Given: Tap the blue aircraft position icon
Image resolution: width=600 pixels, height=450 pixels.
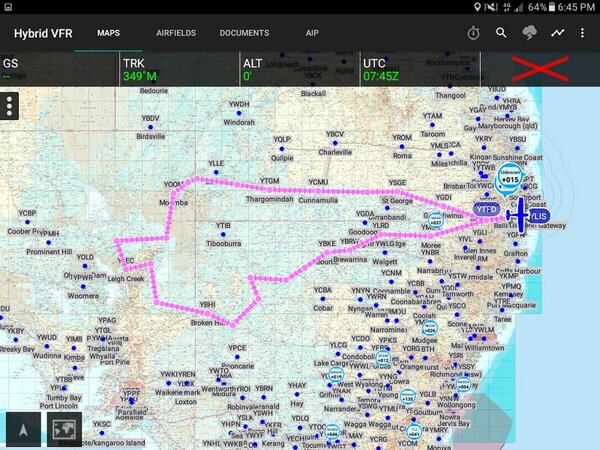Looking at the screenshot, I should pos(520,214).
